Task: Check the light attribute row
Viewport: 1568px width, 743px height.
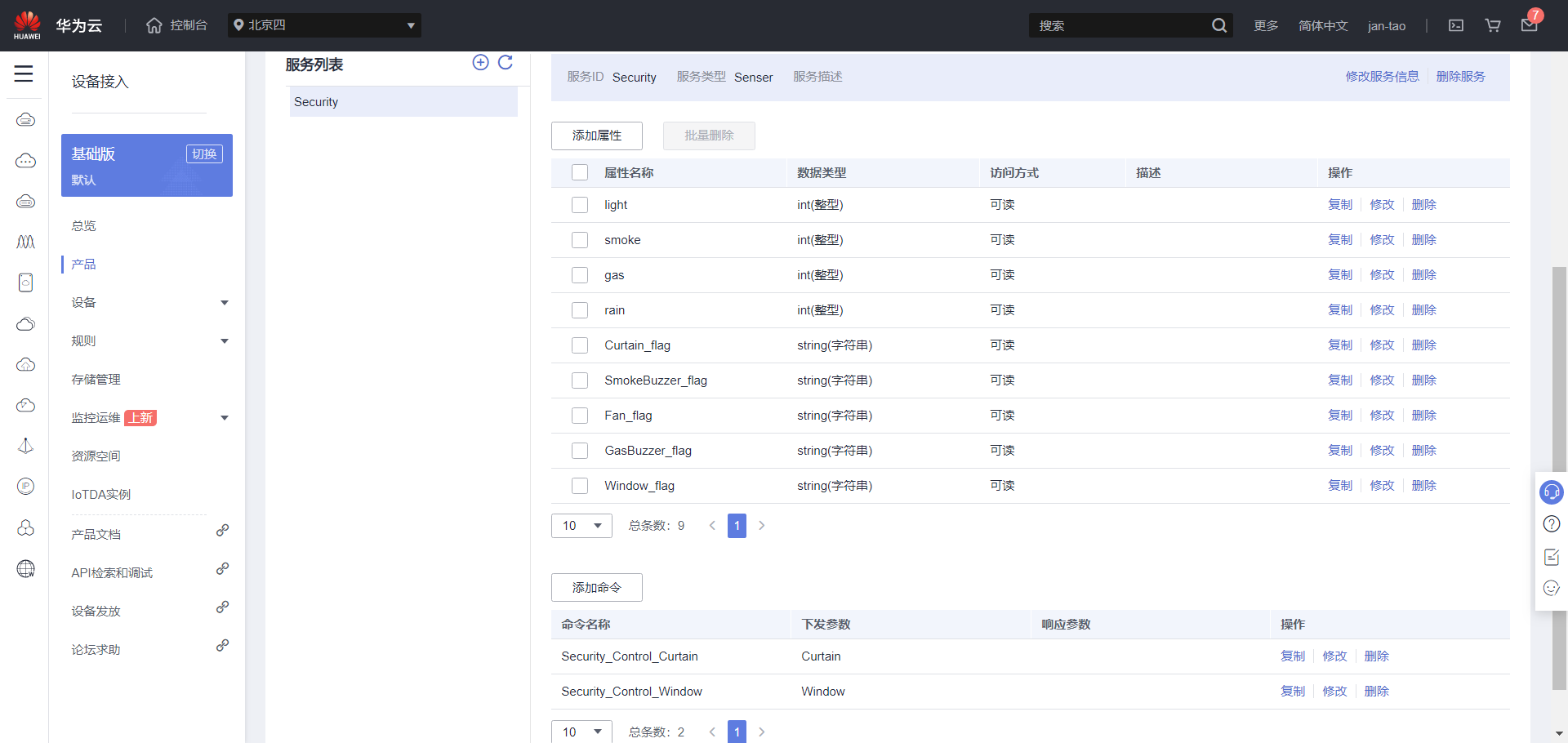Action: coord(580,205)
